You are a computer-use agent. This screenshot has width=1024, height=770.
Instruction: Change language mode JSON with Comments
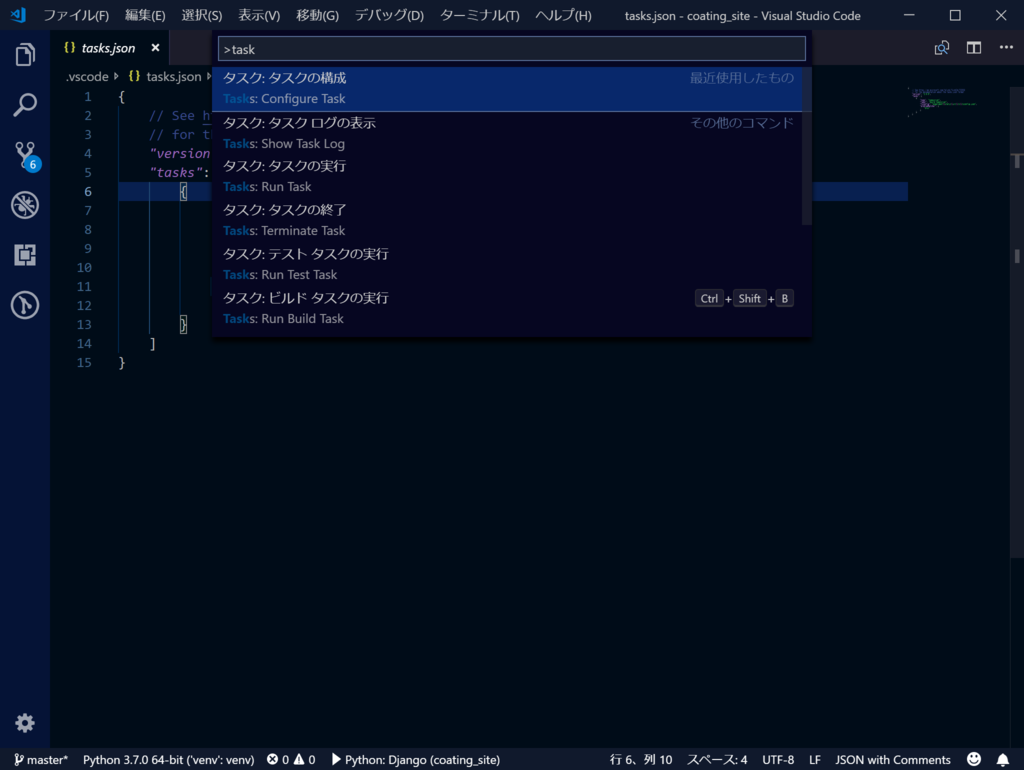(x=893, y=760)
